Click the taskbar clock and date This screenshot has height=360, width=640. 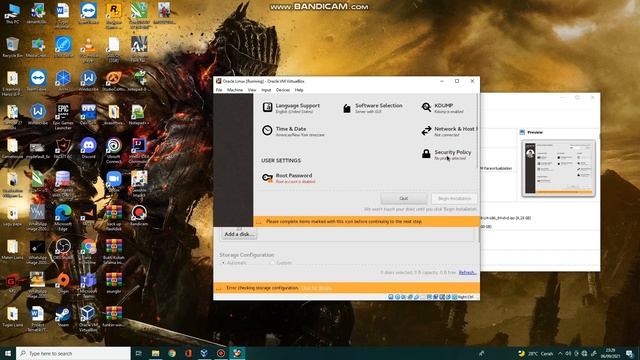(611, 353)
